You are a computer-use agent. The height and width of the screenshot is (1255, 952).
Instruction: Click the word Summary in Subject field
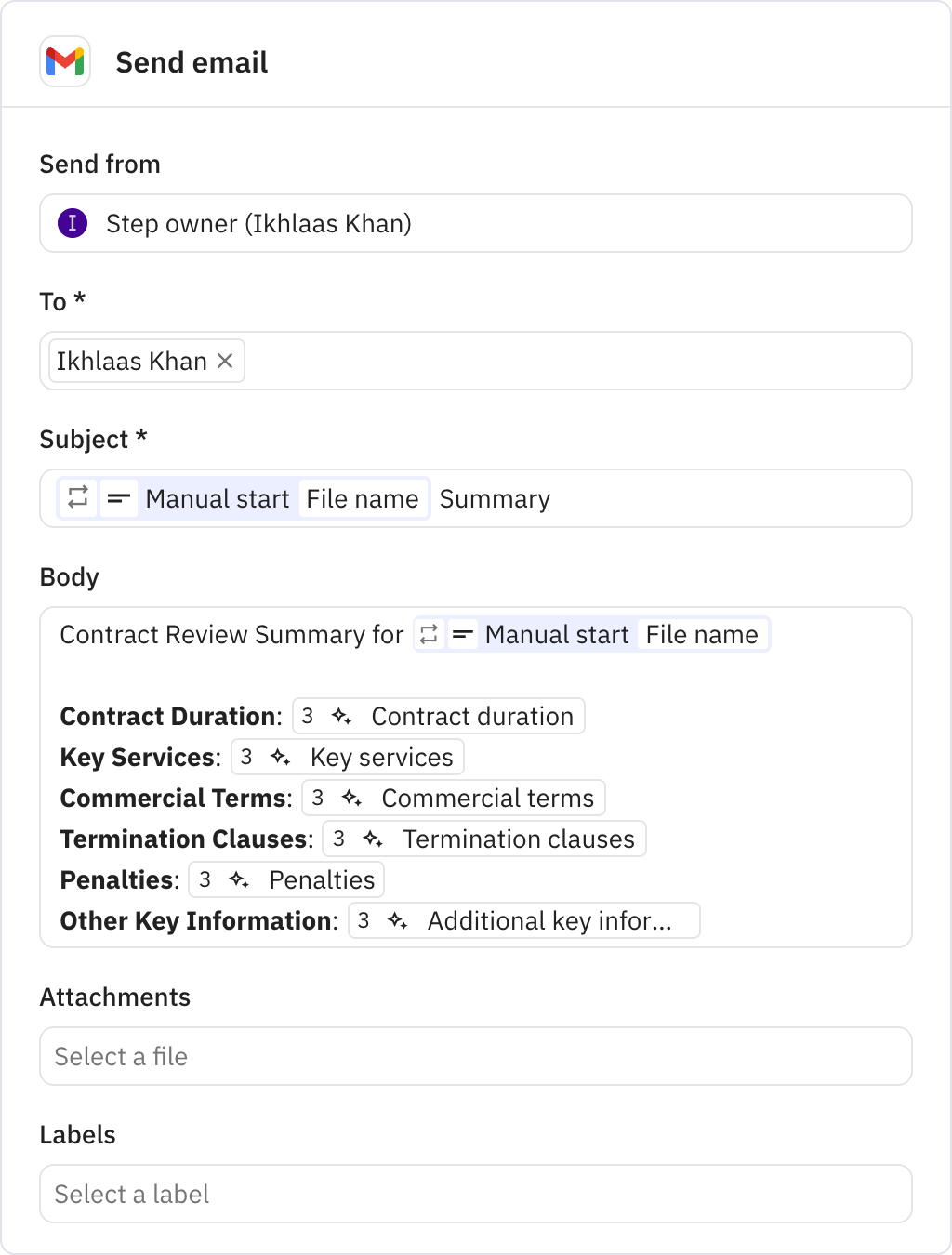coord(495,499)
